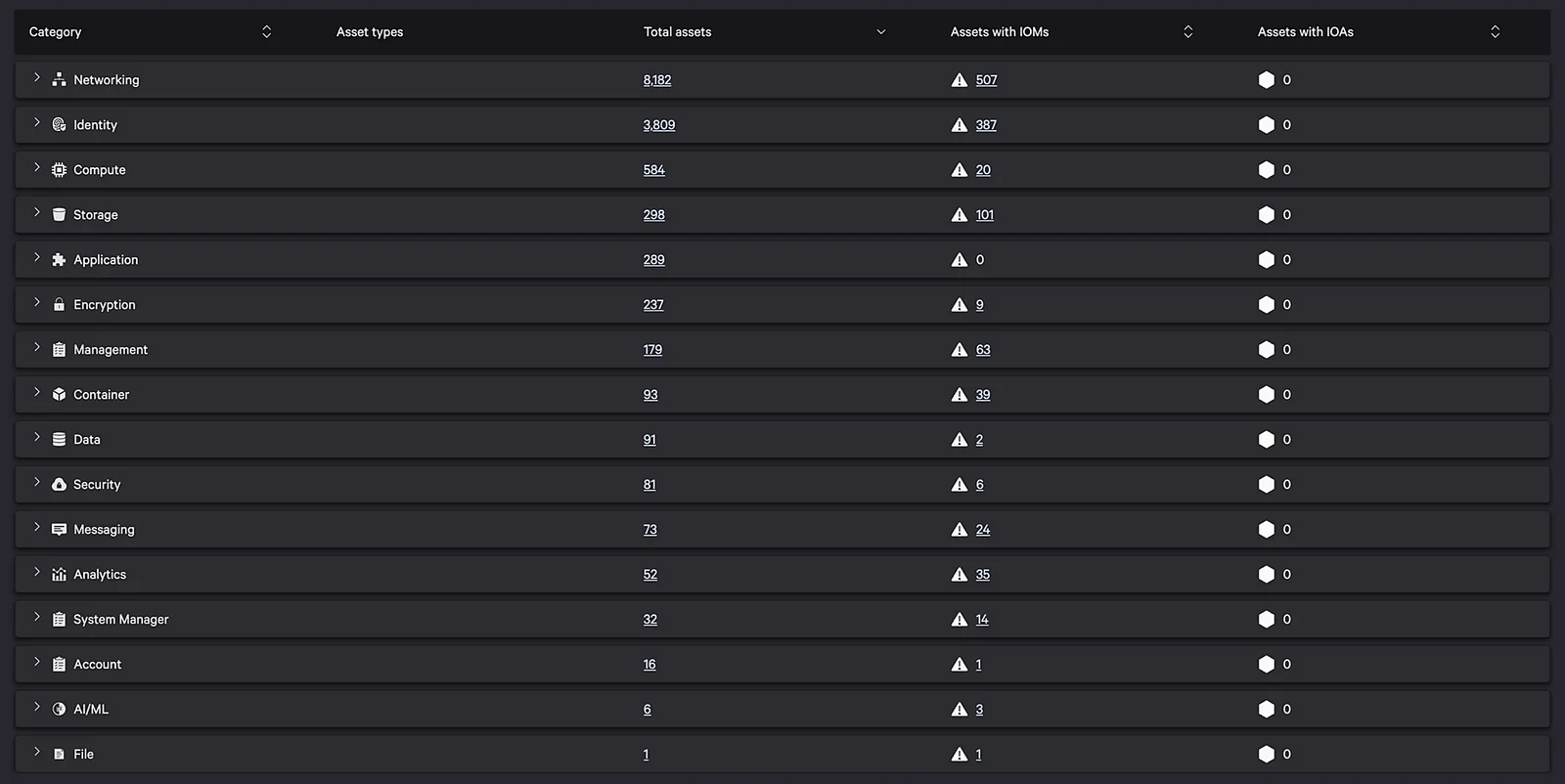This screenshot has height=784, width=1565.
Task: Click the Analytics chart icon
Action: click(59, 575)
